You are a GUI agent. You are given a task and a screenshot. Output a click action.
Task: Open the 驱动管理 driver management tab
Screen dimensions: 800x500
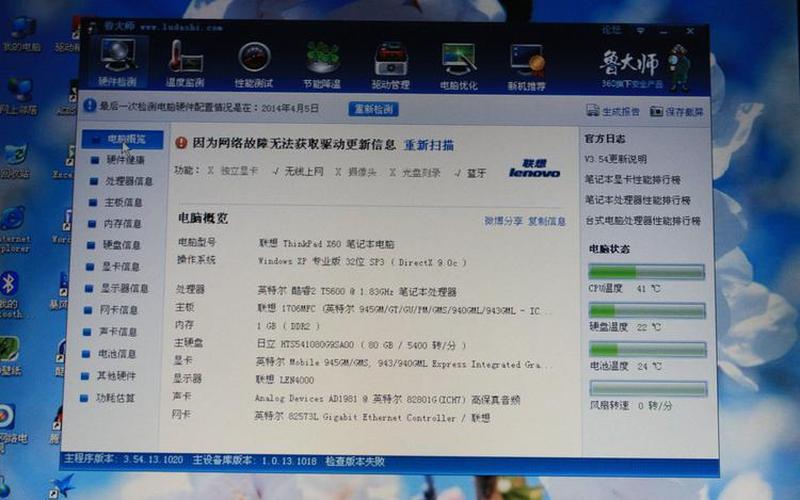click(390, 65)
